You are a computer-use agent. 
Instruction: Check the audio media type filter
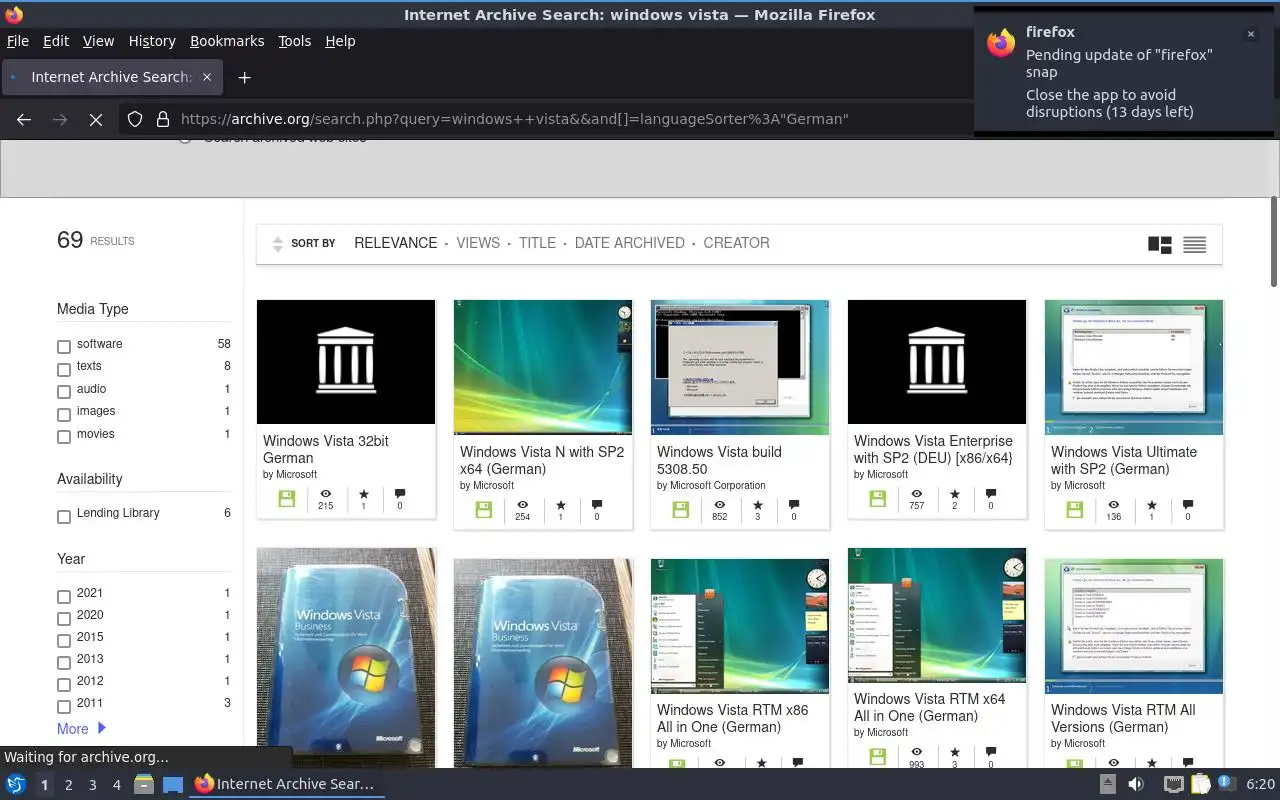click(x=64, y=392)
